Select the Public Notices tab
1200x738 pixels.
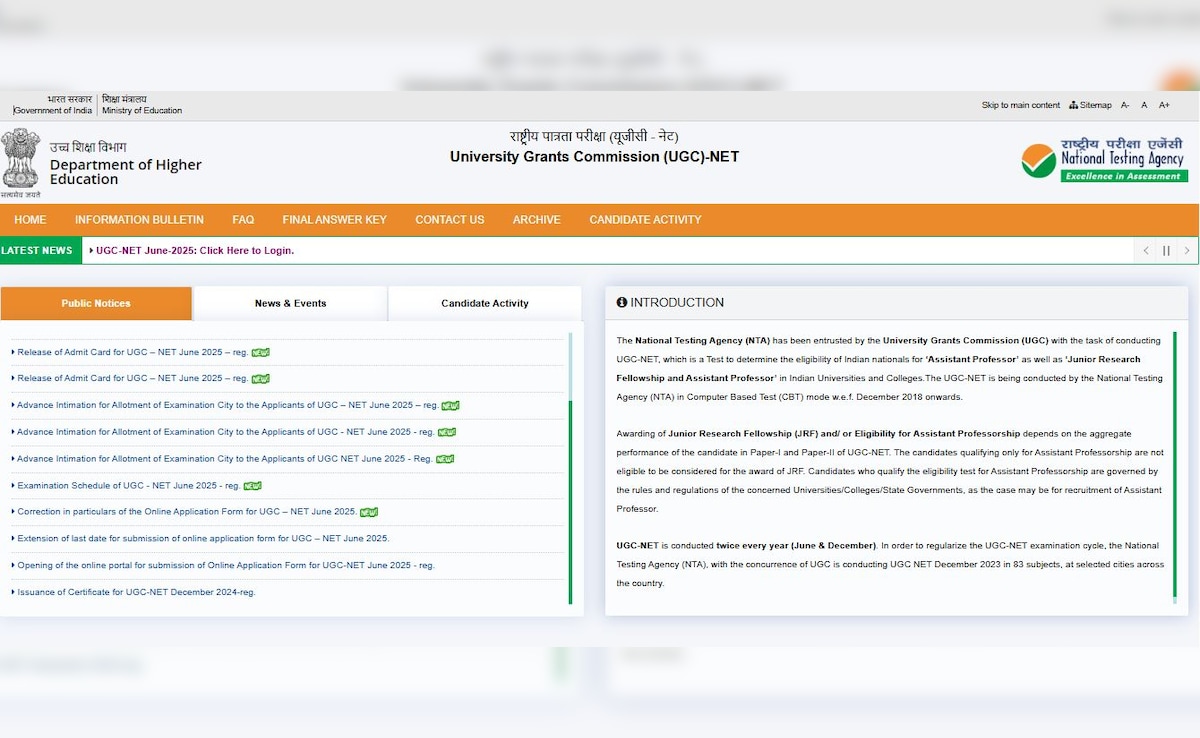pyautogui.click(x=96, y=303)
